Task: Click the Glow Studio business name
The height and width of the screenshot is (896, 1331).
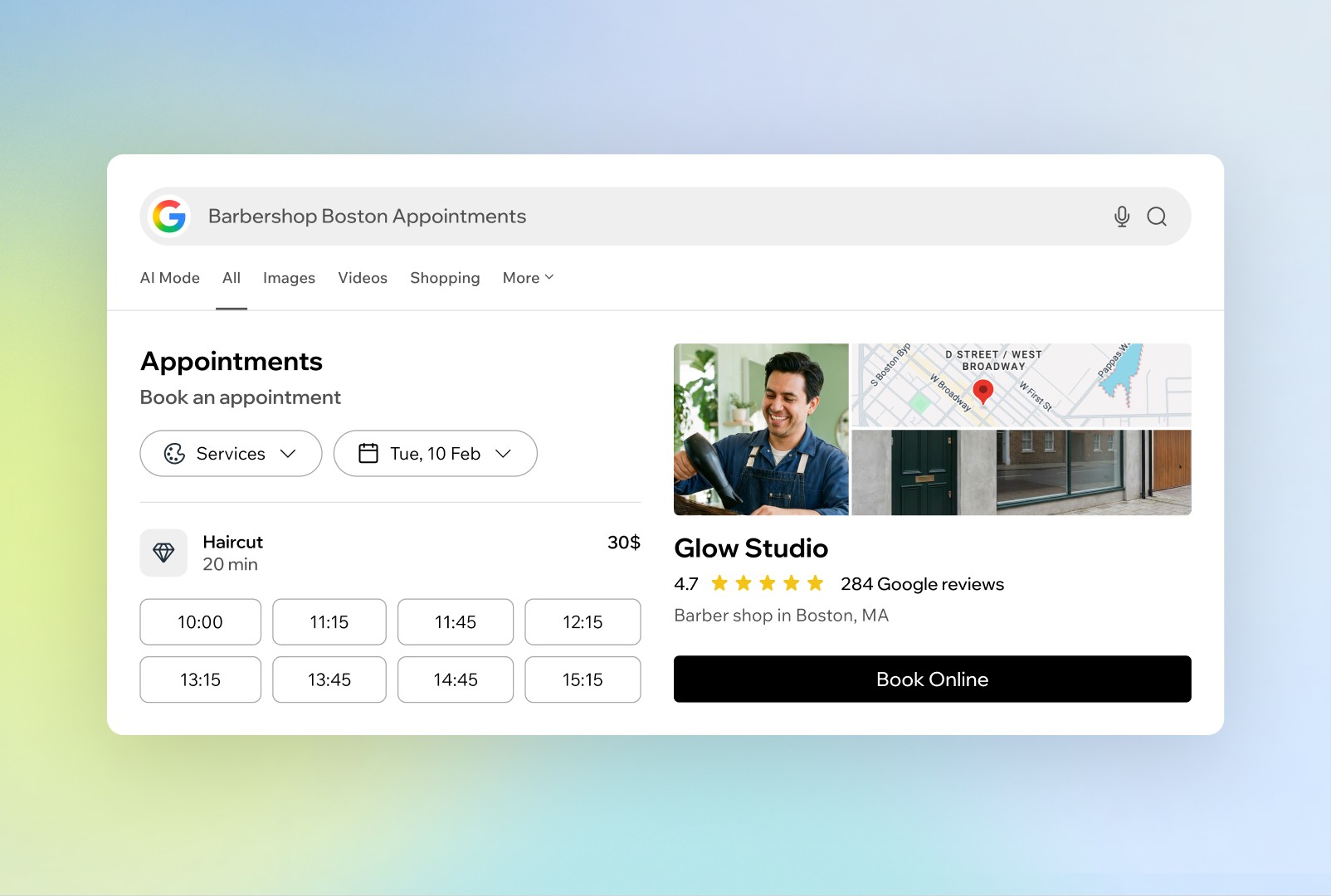Action: pyautogui.click(x=751, y=548)
